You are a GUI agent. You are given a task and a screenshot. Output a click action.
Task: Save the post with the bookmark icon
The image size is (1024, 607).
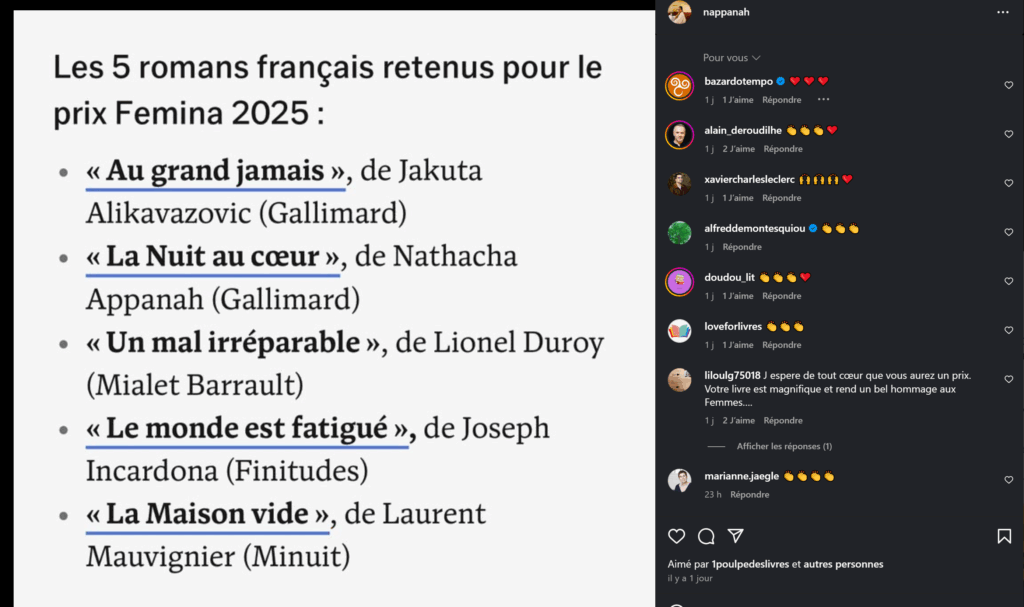click(x=1004, y=537)
